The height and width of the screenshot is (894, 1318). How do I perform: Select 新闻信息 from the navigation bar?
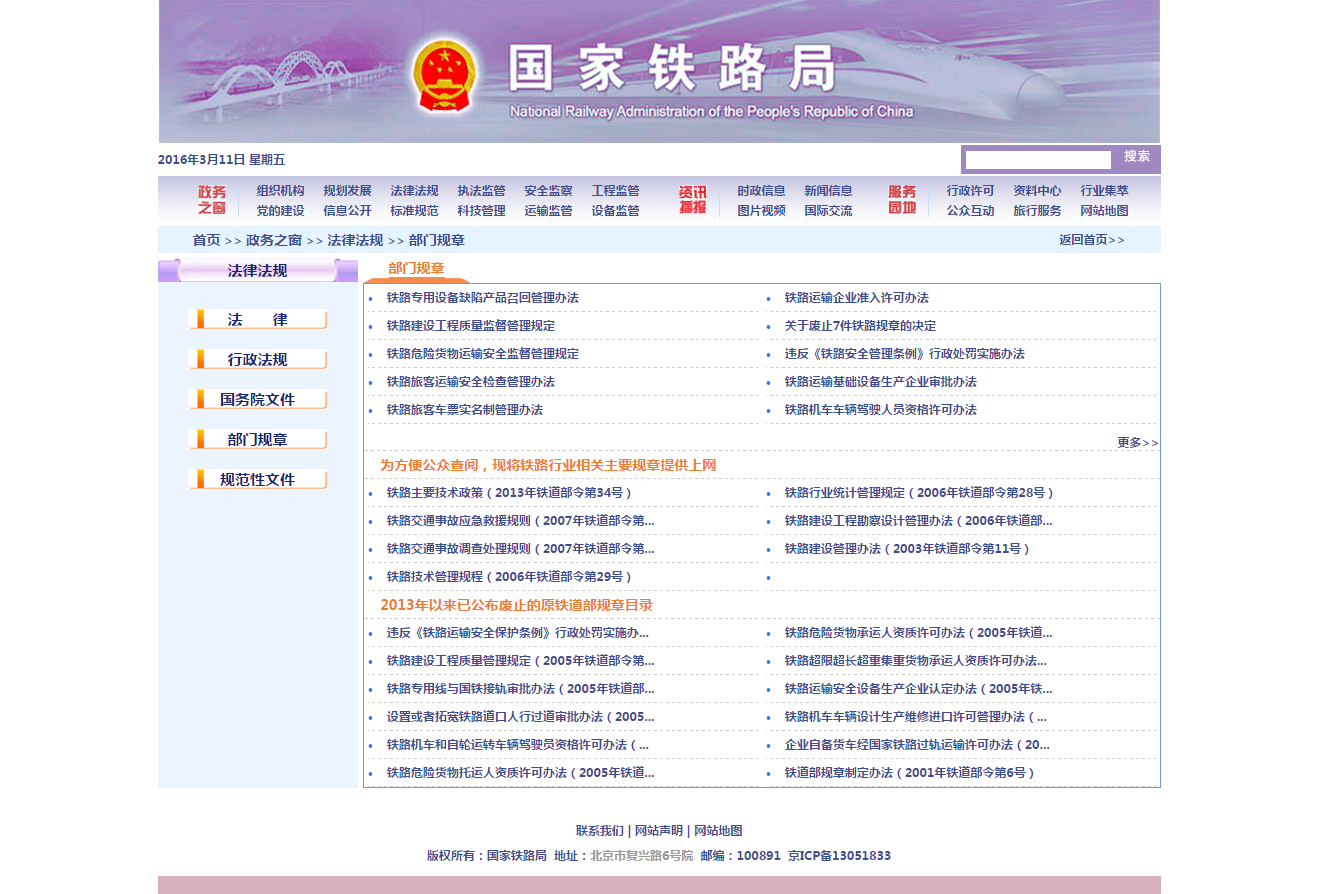coord(828,191)
